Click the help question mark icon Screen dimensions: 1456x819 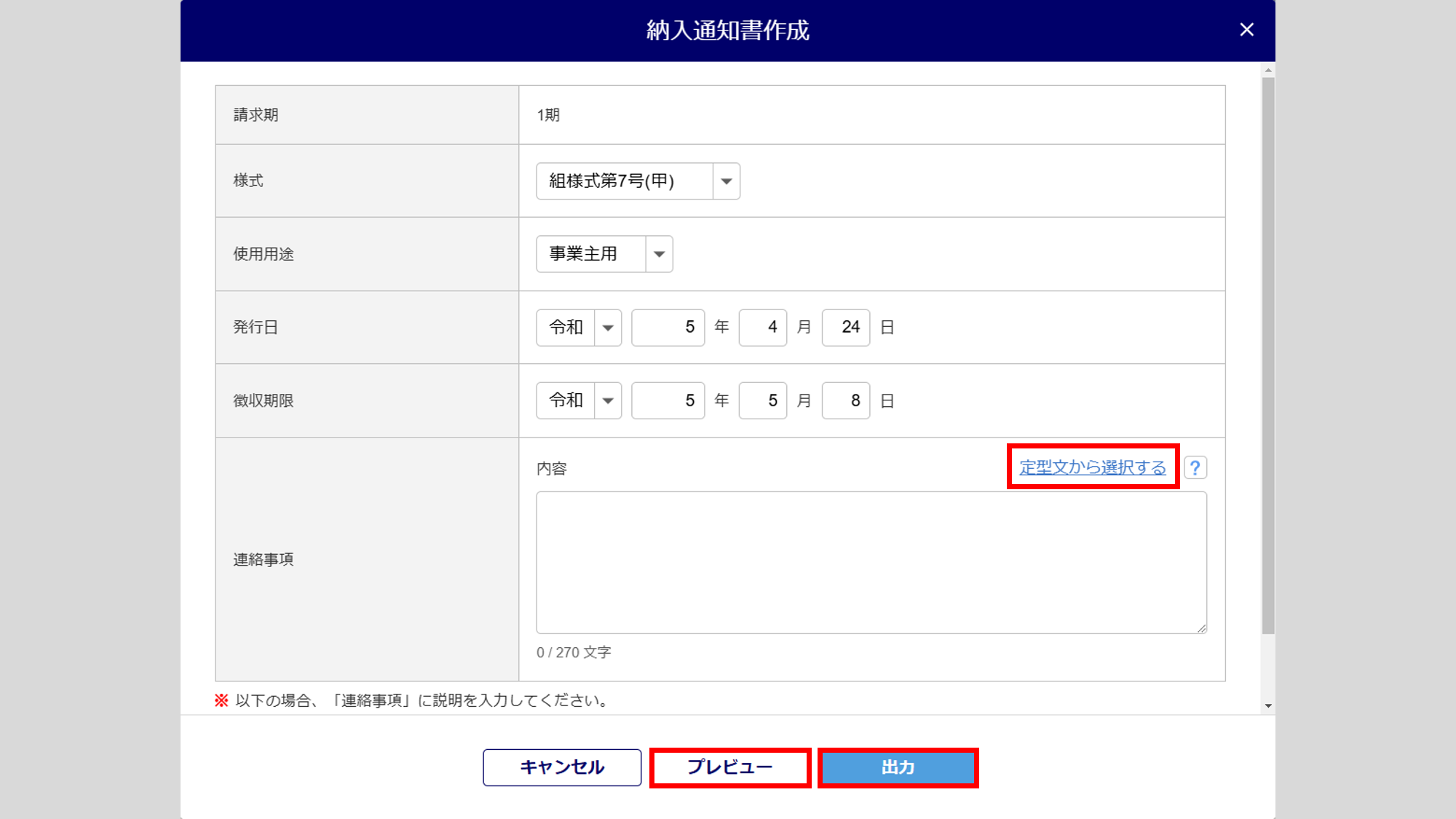point(1195,467)
